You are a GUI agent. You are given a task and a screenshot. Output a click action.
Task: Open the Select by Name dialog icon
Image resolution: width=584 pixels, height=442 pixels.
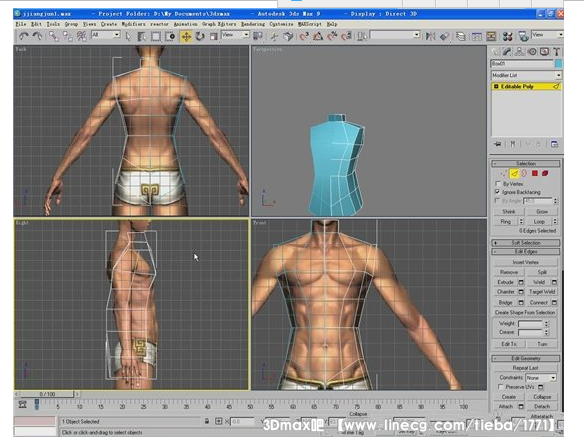coord(142,36)
